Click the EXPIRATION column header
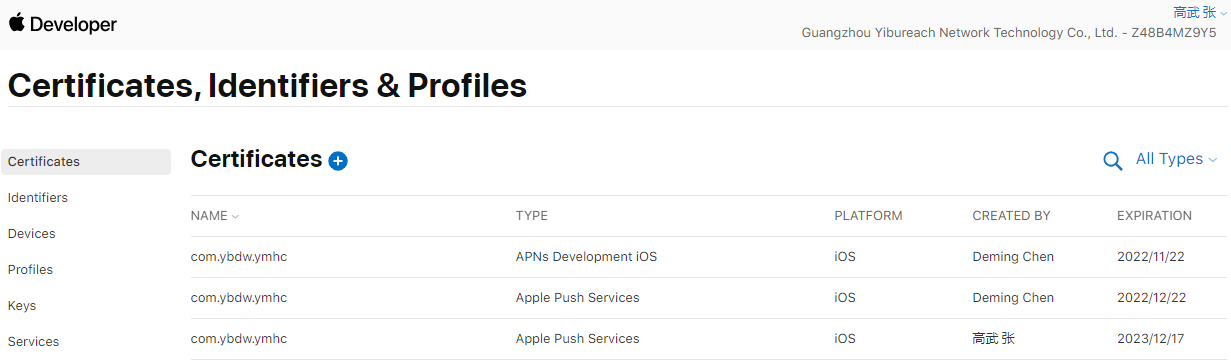The width and height of the screenshot is (1231, 362). coord(1154,216)
